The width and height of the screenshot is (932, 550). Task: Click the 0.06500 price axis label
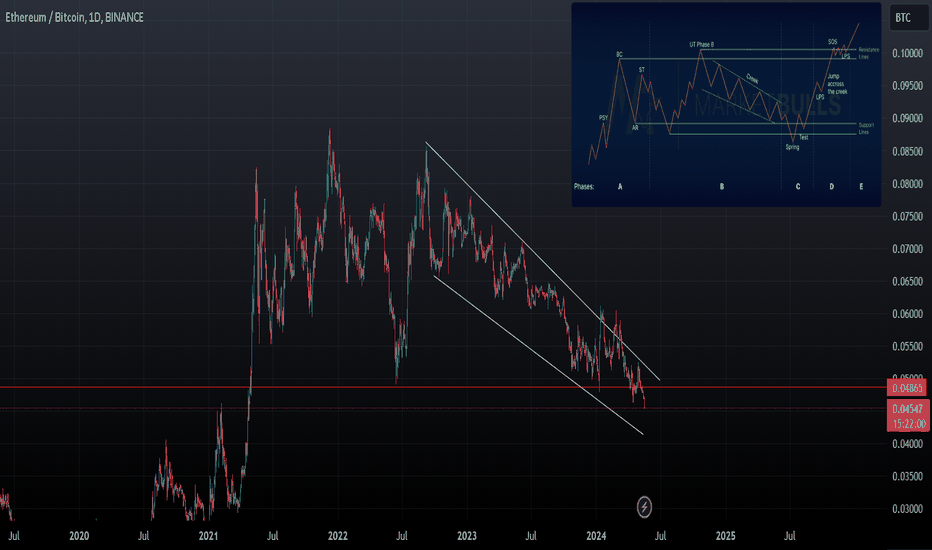907,281
